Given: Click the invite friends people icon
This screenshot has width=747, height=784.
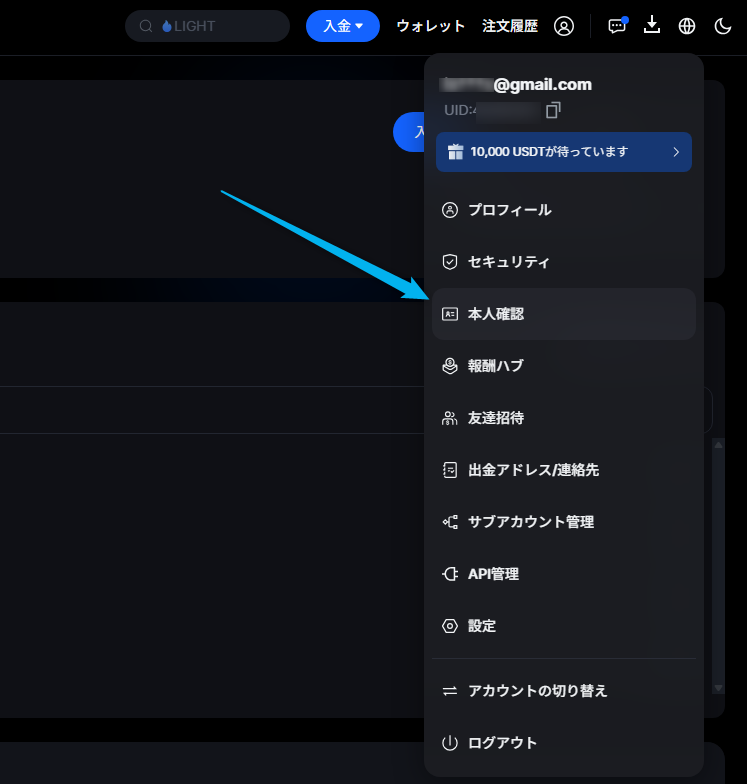Looking at the screenshot, I should [x=450, y=418].
